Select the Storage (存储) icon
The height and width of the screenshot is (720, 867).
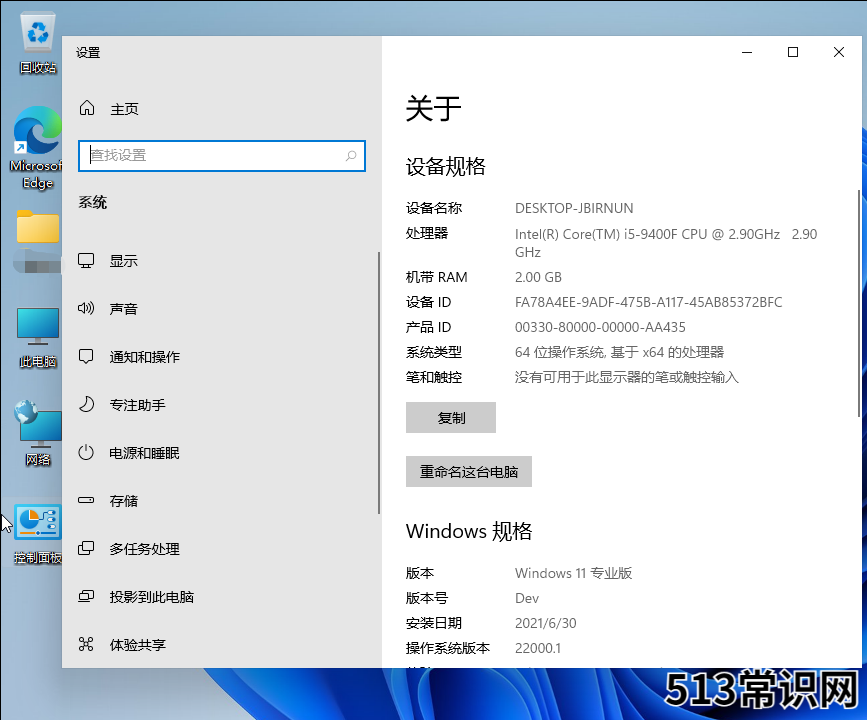point(87,501)
